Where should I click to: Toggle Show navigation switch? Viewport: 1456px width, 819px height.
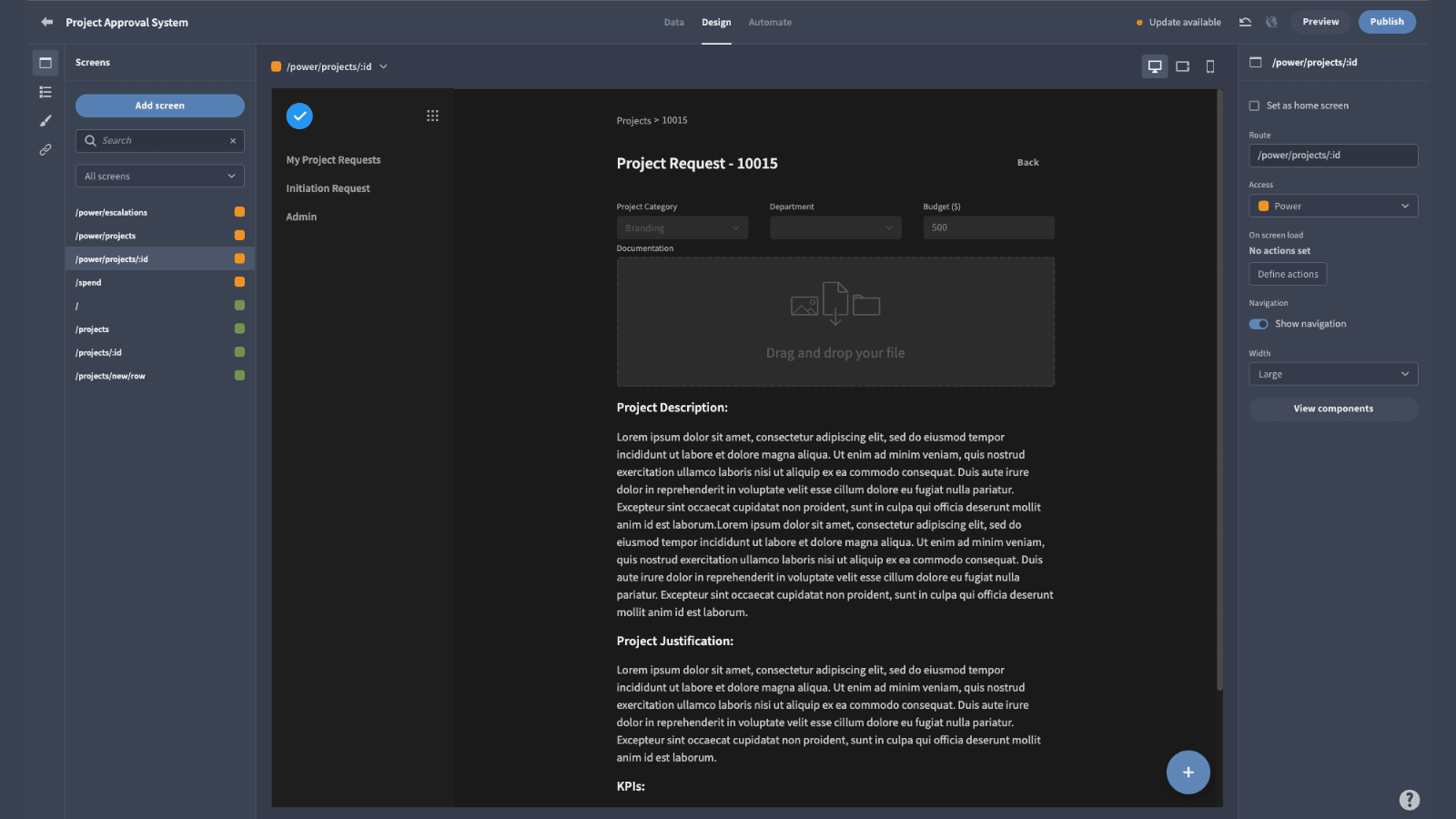tap(1259, 324)
